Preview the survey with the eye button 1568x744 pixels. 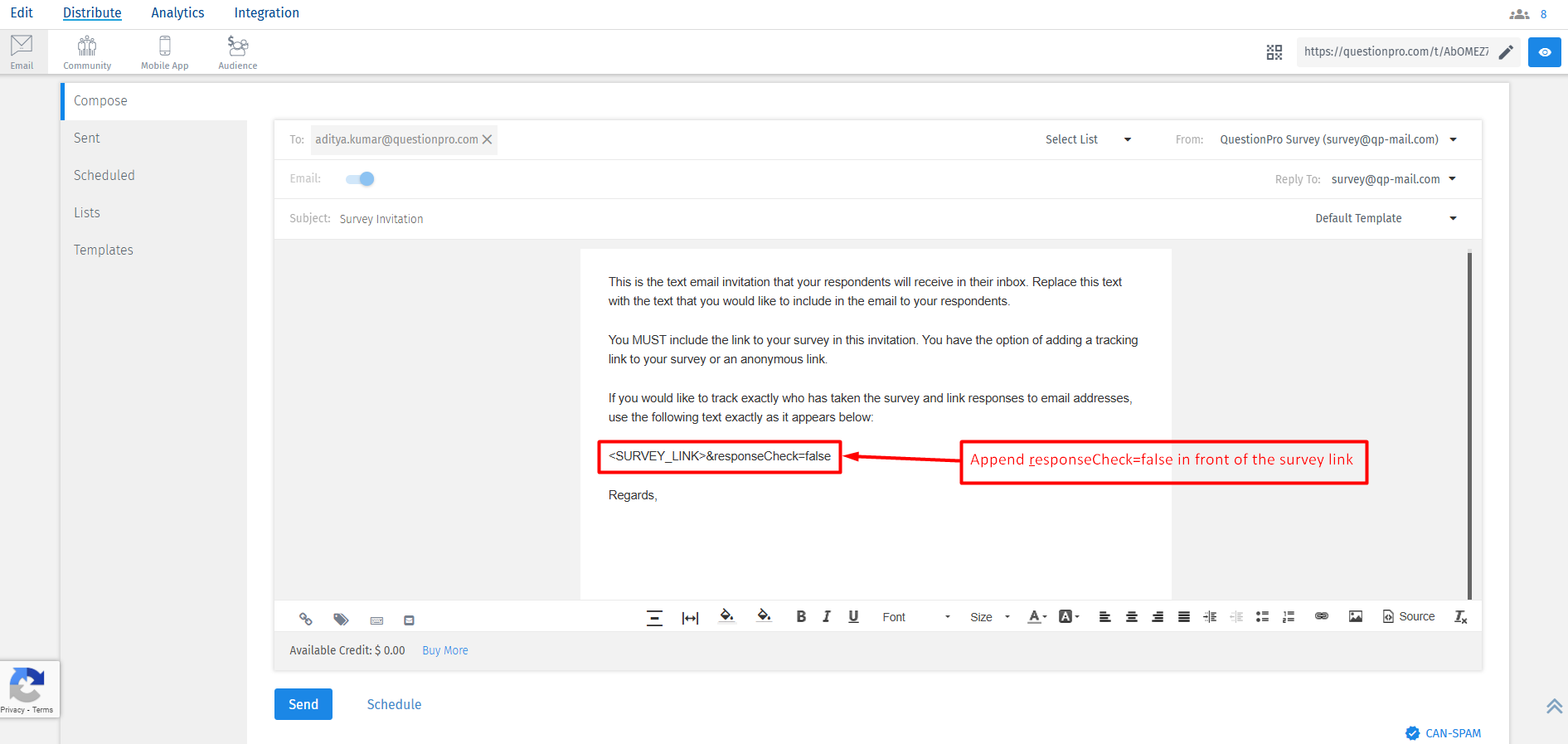pos(1545,52)
